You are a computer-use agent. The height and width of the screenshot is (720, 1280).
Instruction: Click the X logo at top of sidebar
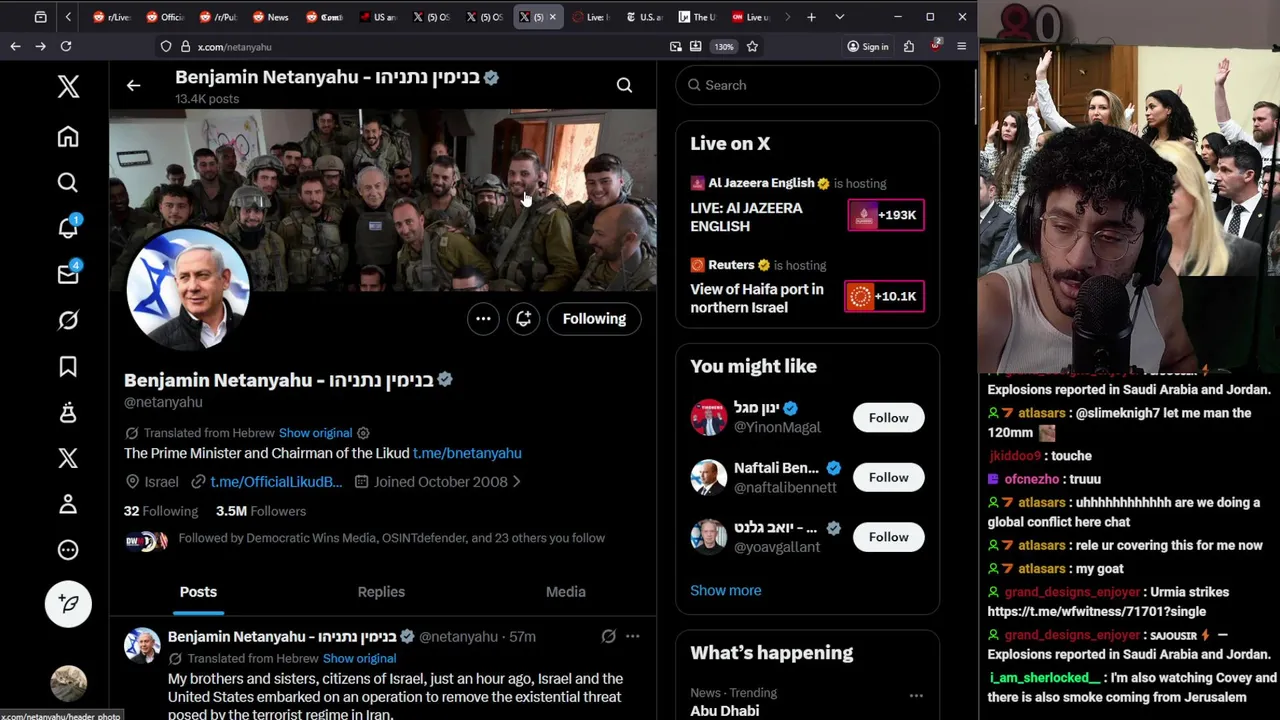click(68, 86)
